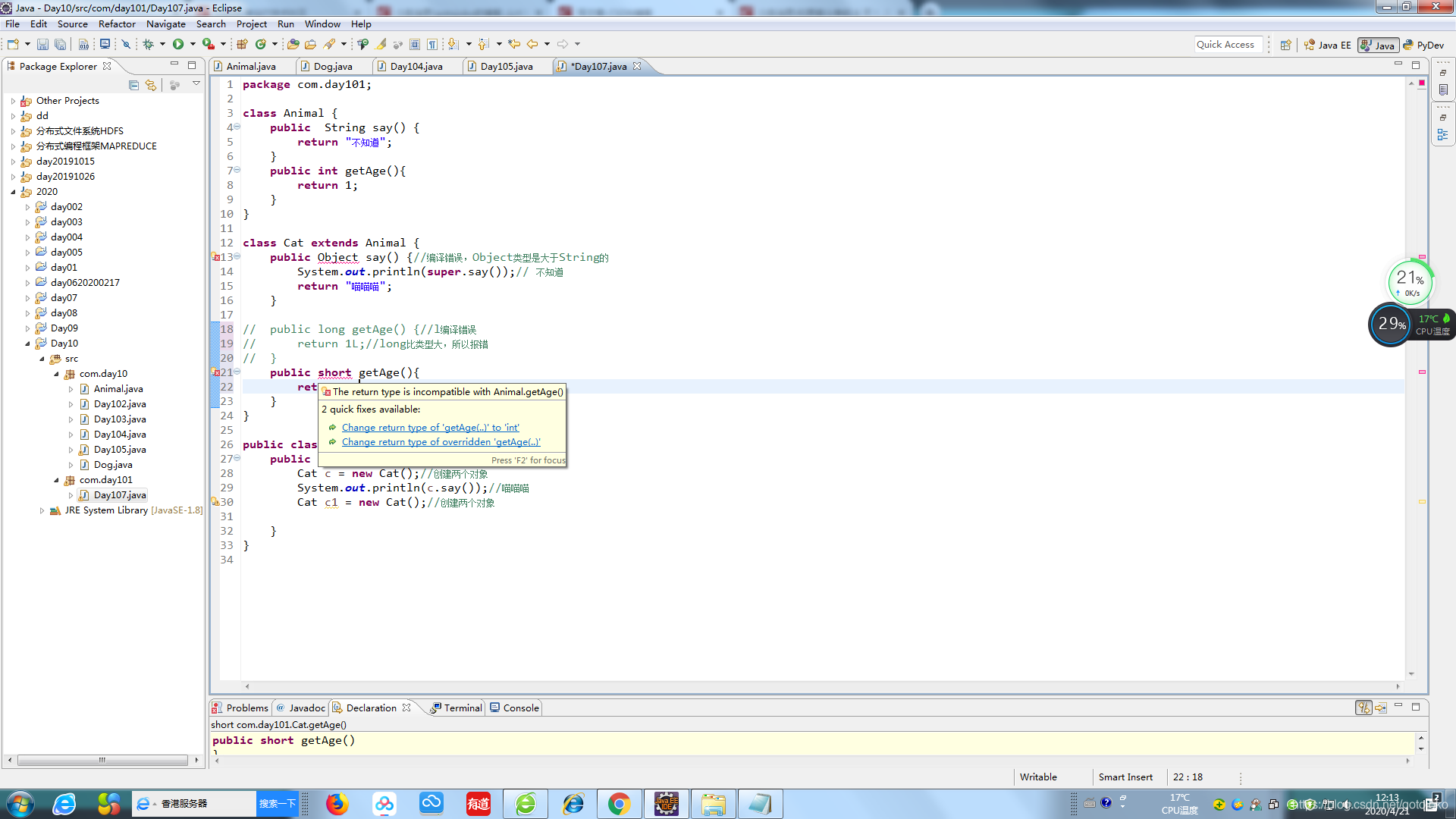Click the Outline view icon in right trim
Viewport: 1456px width, 819px height.
(1442, 135)
